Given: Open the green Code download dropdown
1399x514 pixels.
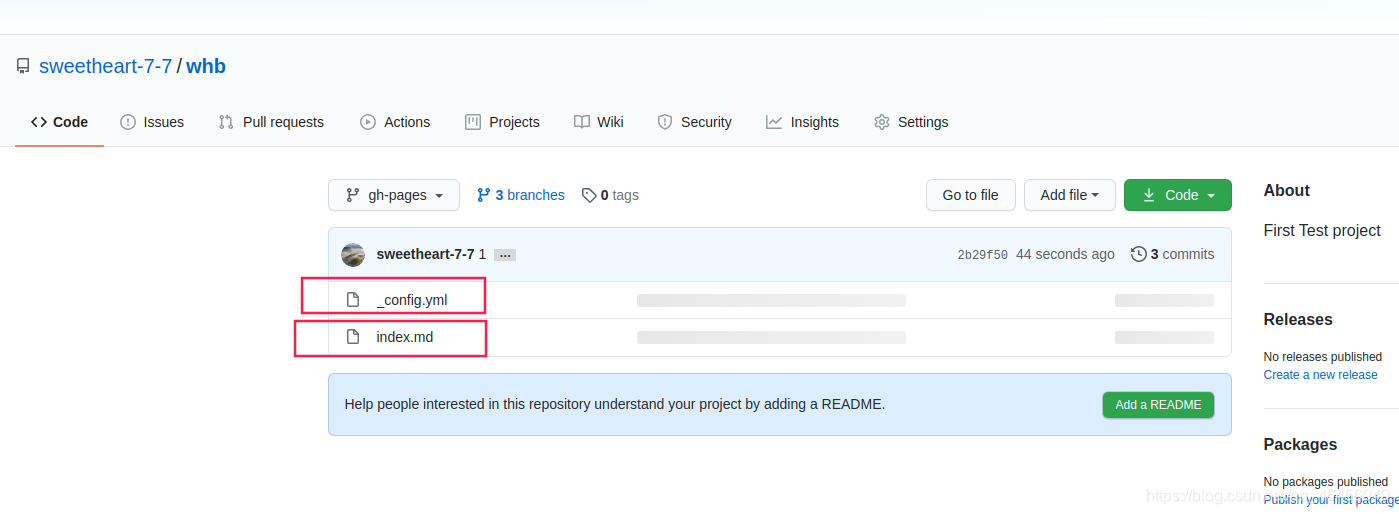Looking at the screenshot, I should pos(1178,195).
